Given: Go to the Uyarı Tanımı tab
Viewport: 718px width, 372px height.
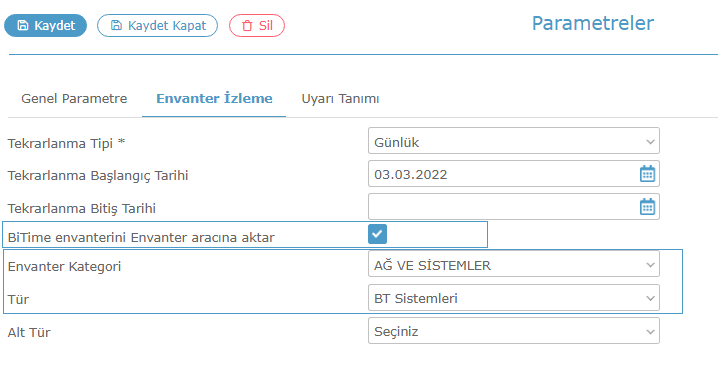Looking at the screenshot, I should pyautogui.click(x=340, y=99).
